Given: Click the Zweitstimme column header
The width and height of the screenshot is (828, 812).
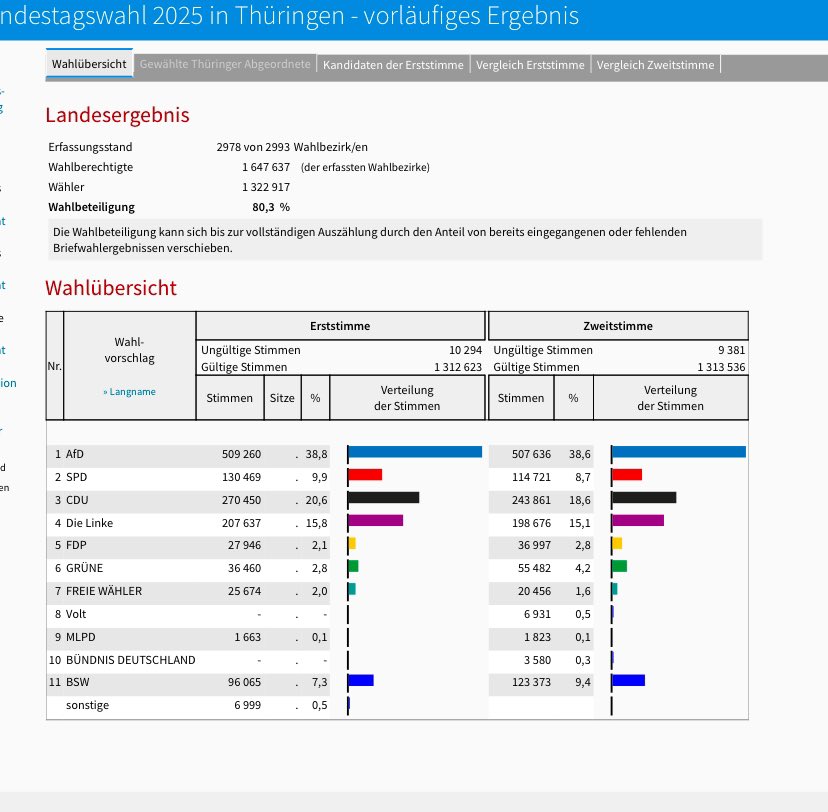Looking at the screenshot, I should [618, 326].
